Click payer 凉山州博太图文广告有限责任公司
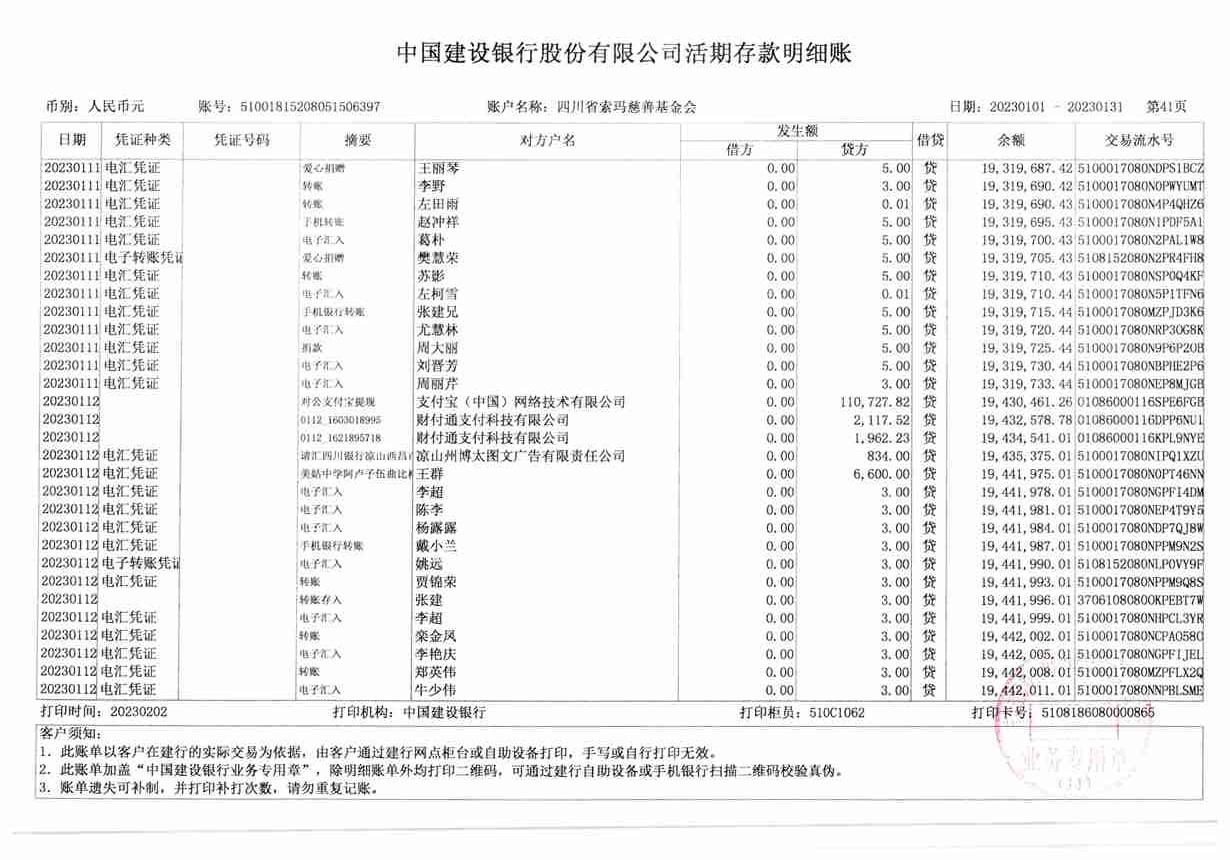The height and width of the screenshot is (860, 1230). click(x=520, y=456)
